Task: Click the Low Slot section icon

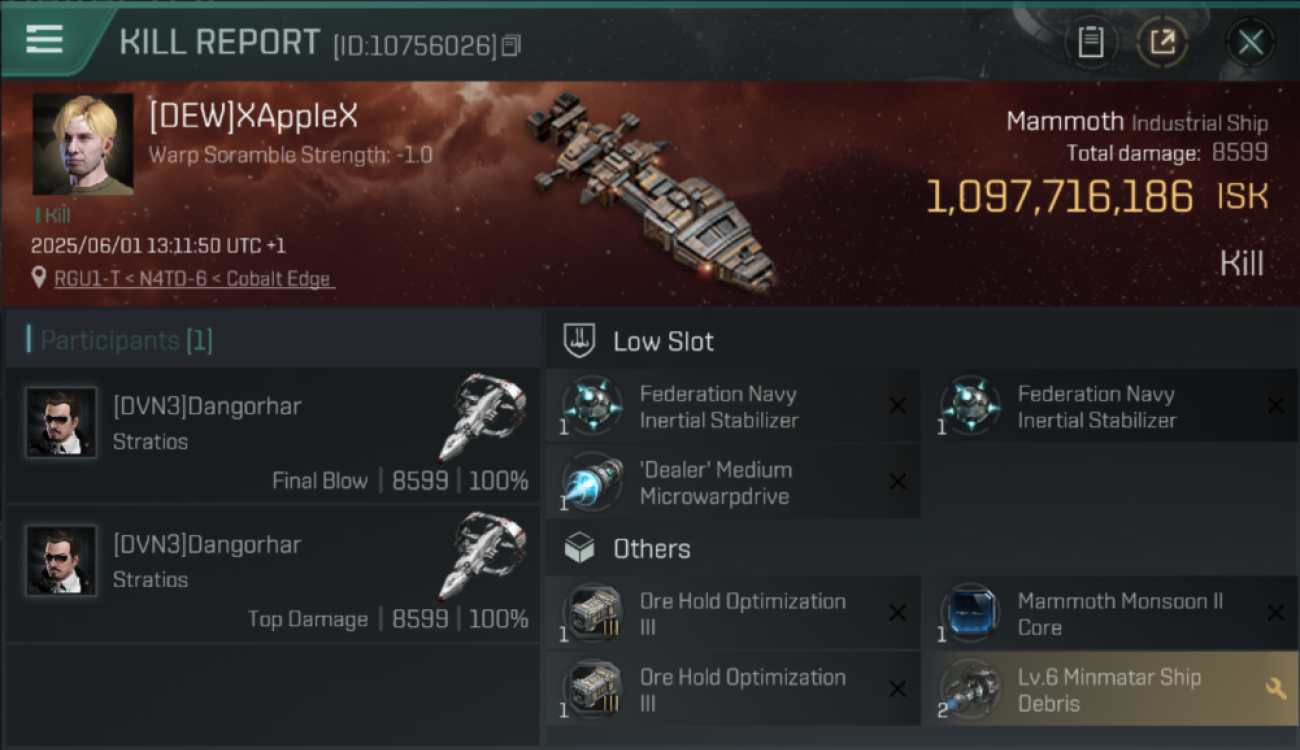Action: click(581, 341)
